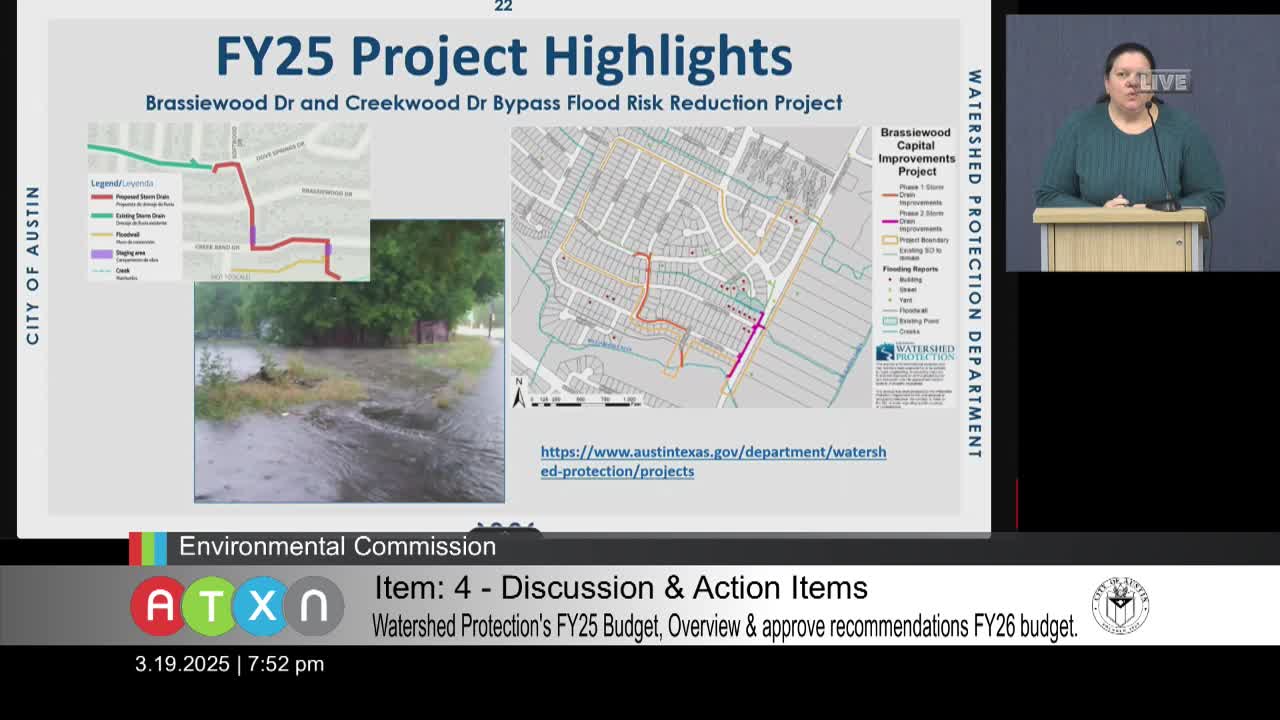Screen dimensions: 1280x720
Task: Click the 'FY25 Project Highlights' slide title
Action: pyautogui.click(x=504, y=56)
